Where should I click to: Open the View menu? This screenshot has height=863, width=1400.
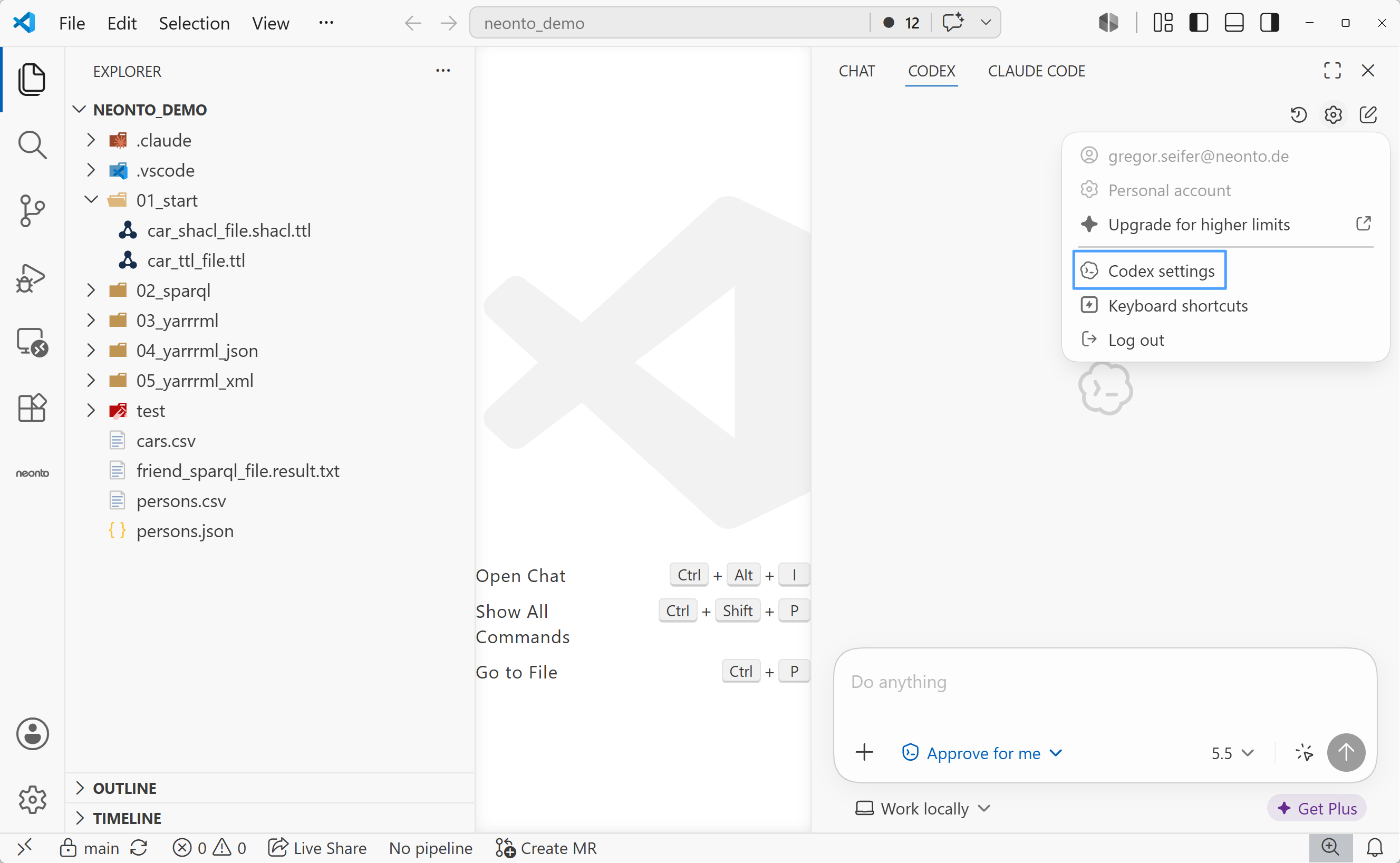click(x=271, y=23)
